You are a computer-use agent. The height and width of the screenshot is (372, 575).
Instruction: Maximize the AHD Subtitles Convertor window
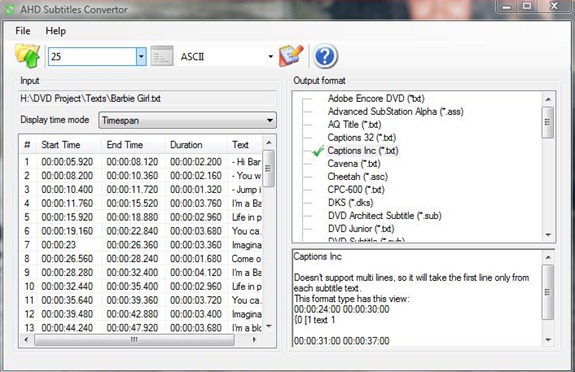pyautogui.click(x=527, y=6)
